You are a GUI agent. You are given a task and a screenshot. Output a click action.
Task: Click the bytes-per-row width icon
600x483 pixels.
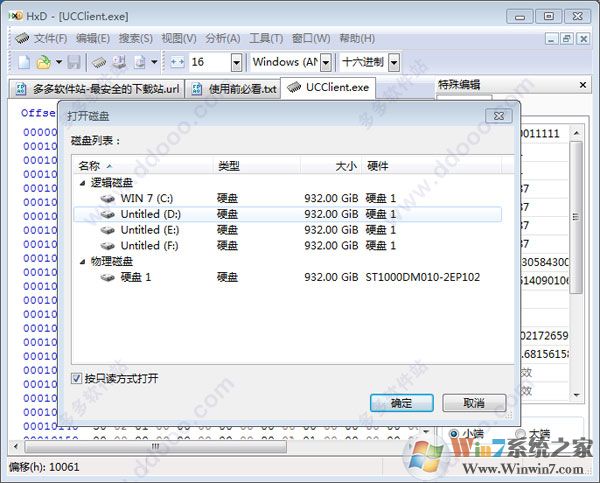177,62
